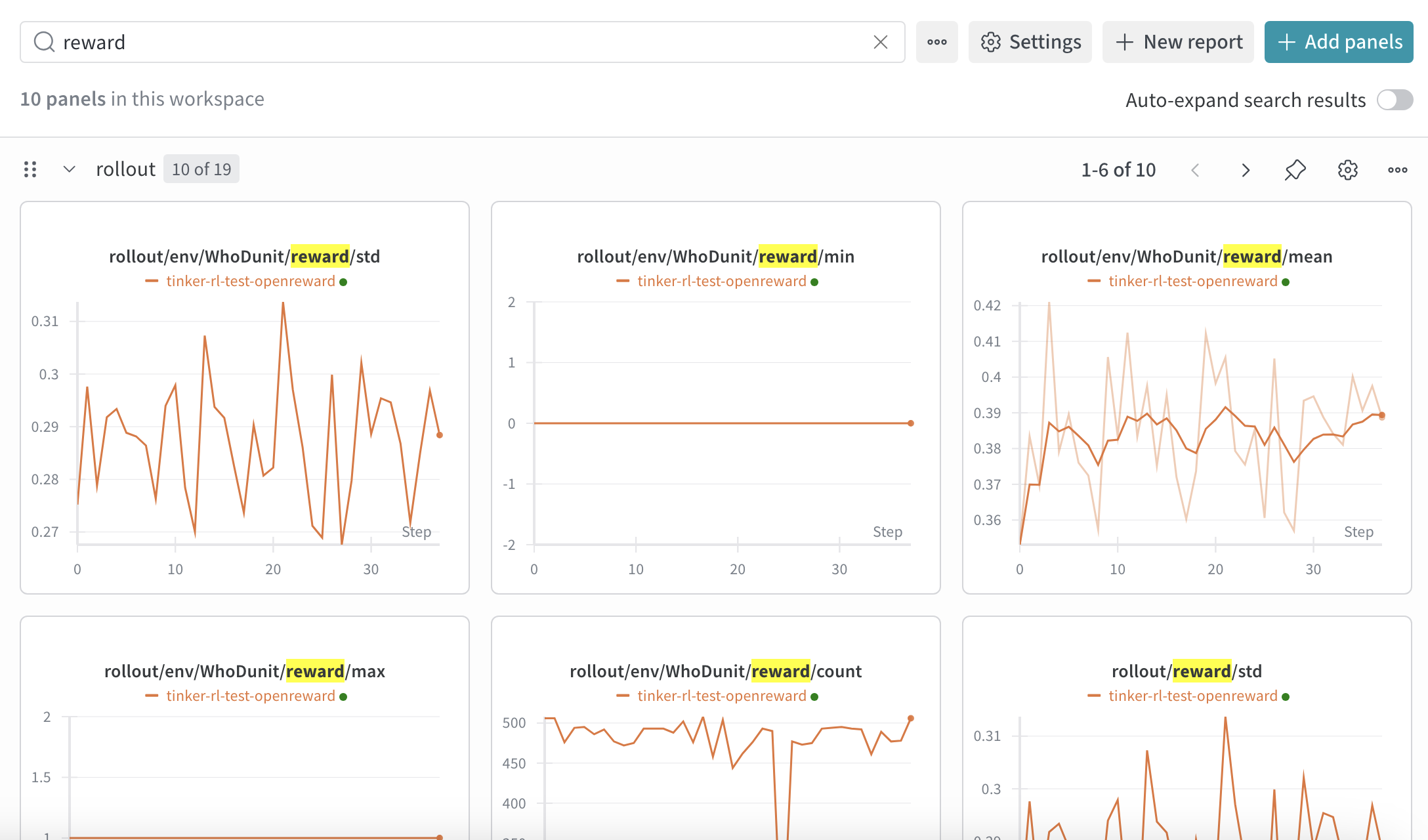Collapse the rollout section chevron
The height and width of the screenshot is (840, 1428).
pos(69,169)
